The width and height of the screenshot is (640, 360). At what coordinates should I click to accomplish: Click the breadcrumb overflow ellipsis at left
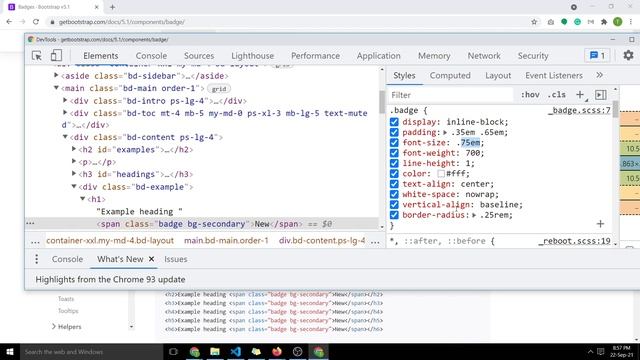click(35, 241)
